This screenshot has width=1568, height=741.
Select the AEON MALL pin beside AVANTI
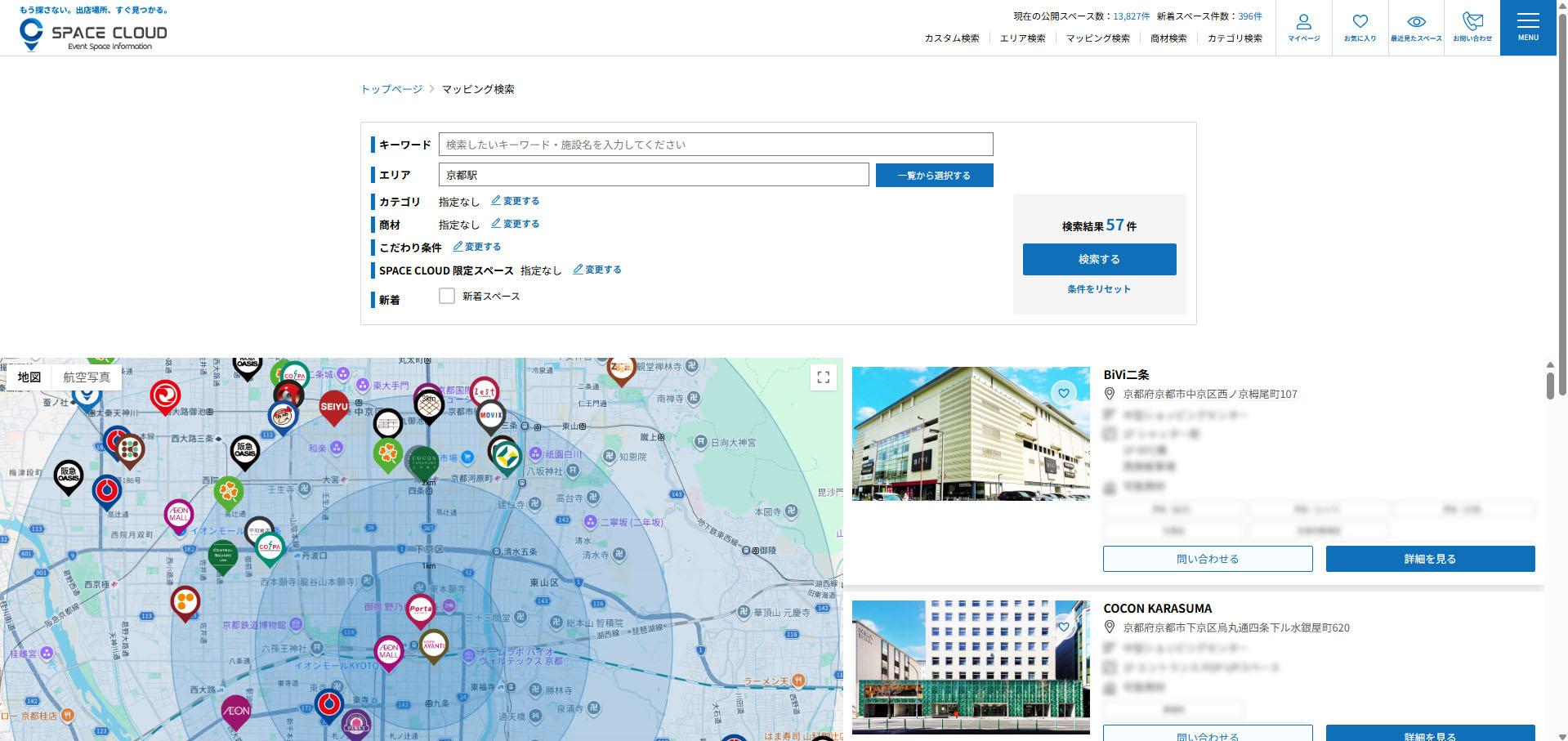(389, 653)
